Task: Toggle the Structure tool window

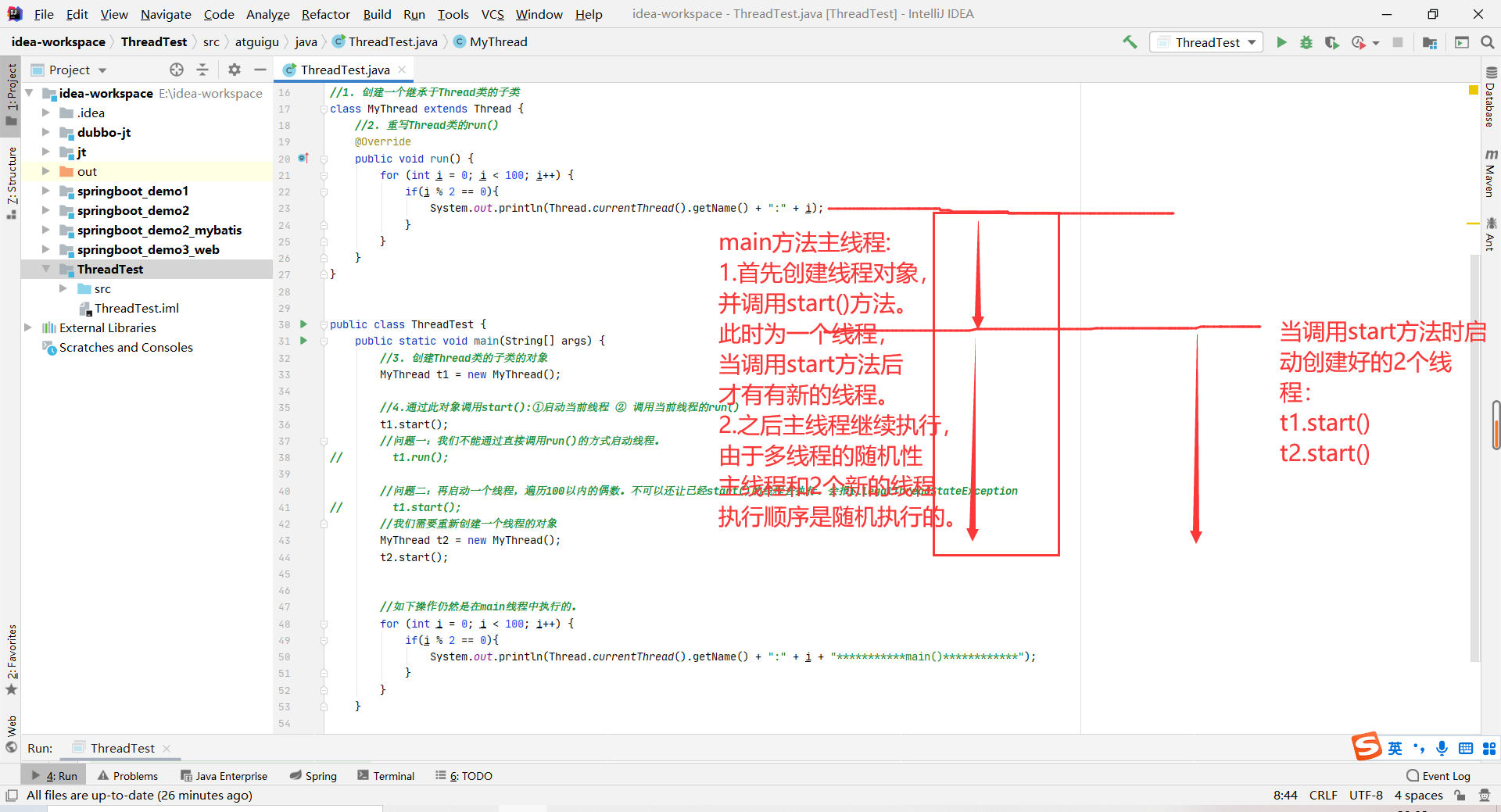Action: (x=11, y=181)
